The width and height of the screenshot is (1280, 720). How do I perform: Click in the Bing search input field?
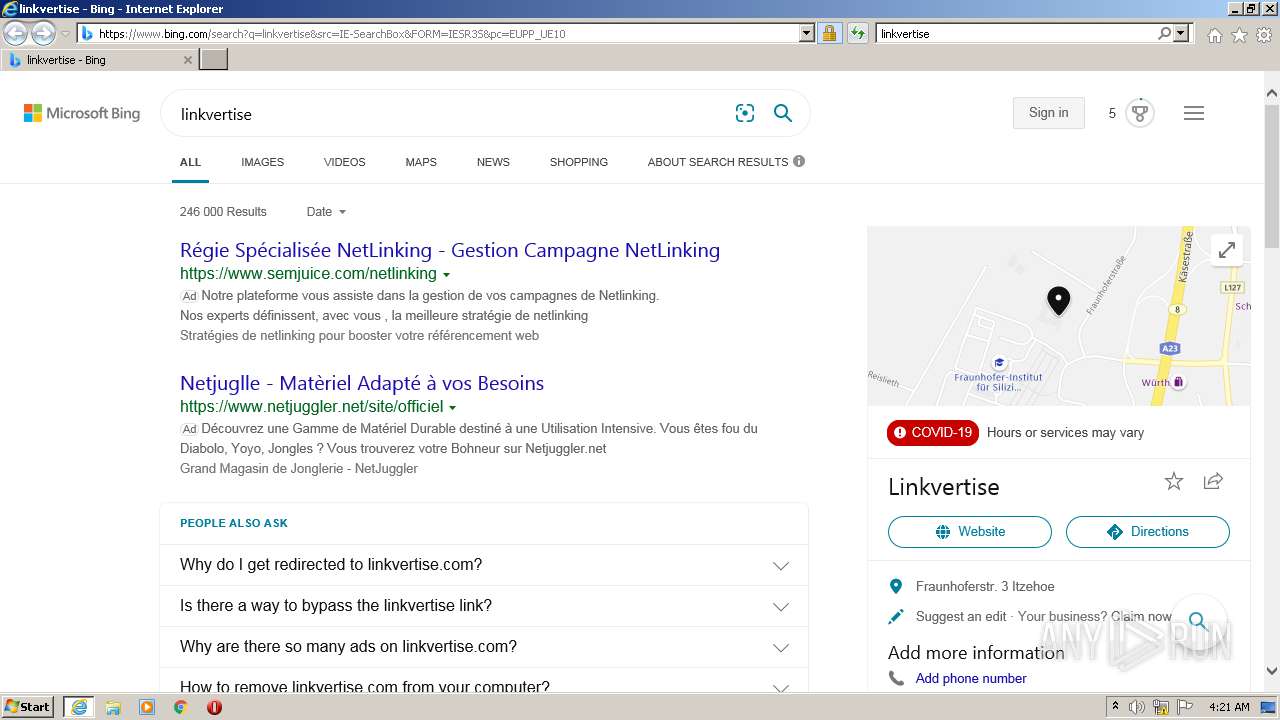[x=450, y=114]
